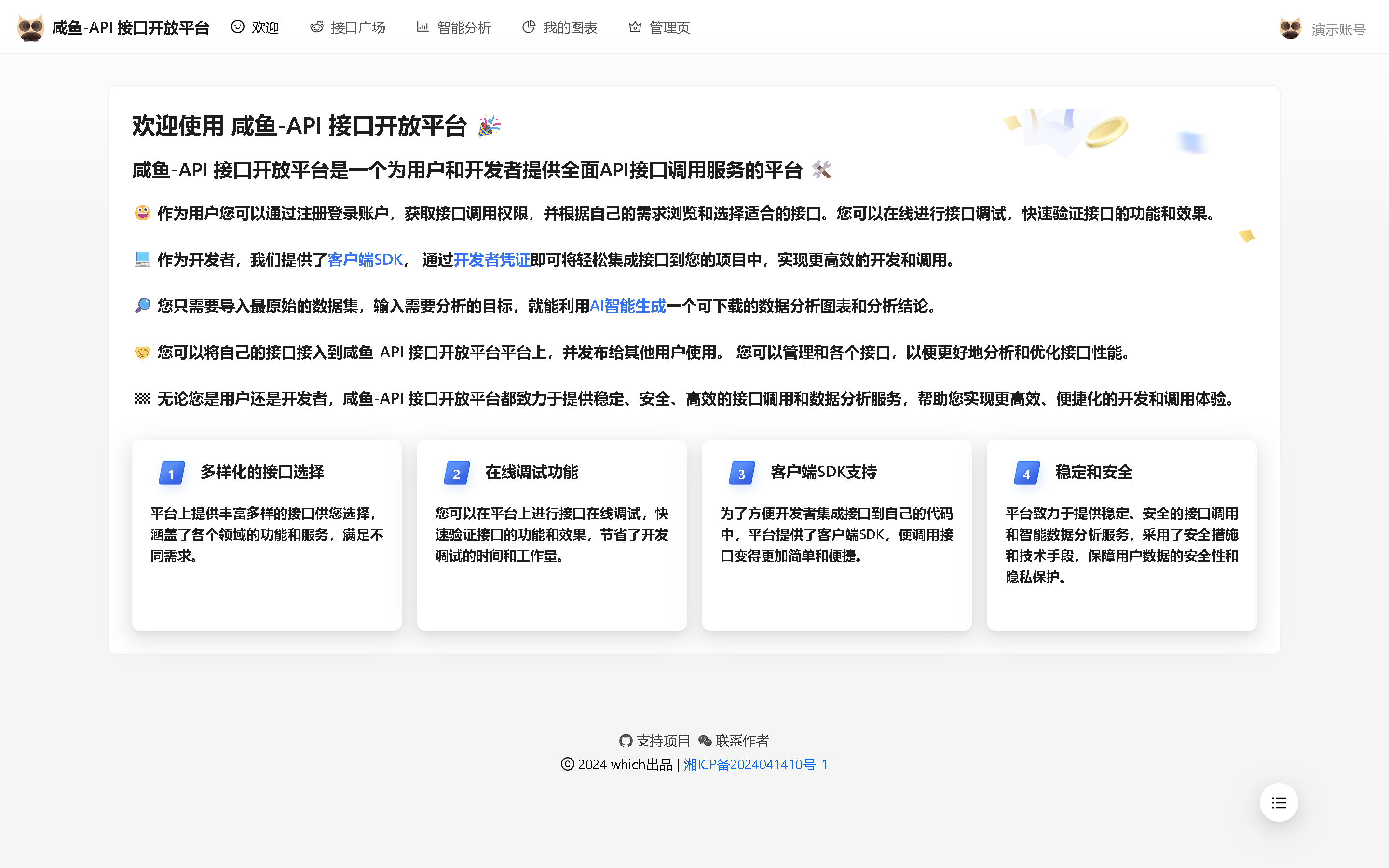This screenshot has height=868, width=1389.
Task: Click the card text starting 为了方便开发者集成接口
Action: coord(837,534)
